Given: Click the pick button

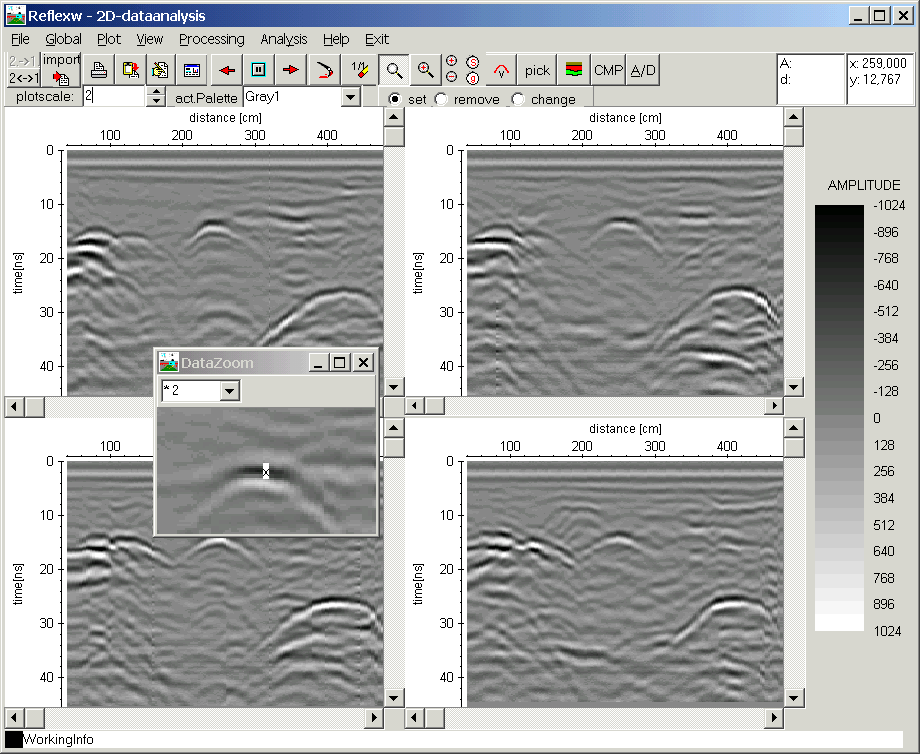Looking at the screenshot, I should pos(537,70).
